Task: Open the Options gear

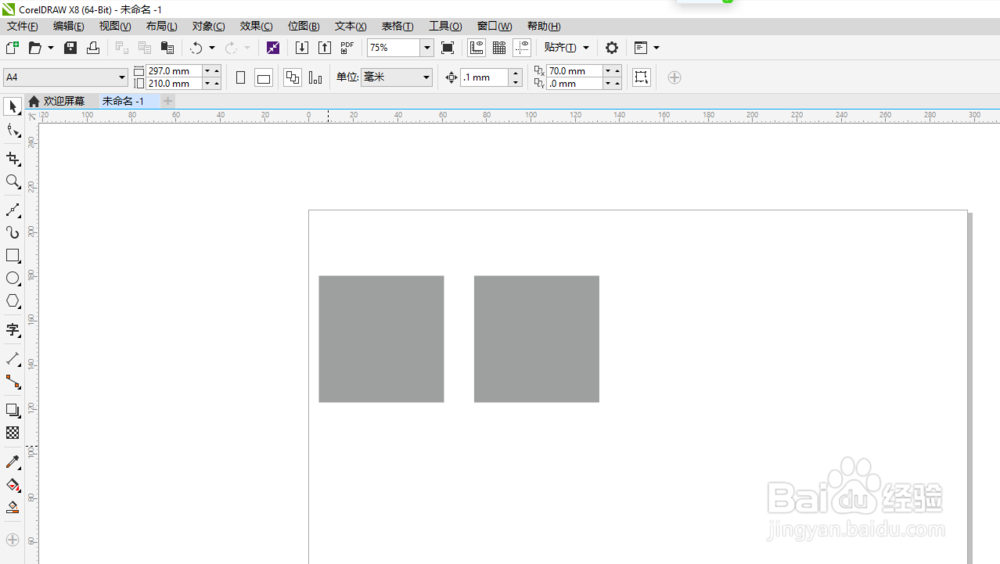Action: pyautogui.click(x=612, y=48)
